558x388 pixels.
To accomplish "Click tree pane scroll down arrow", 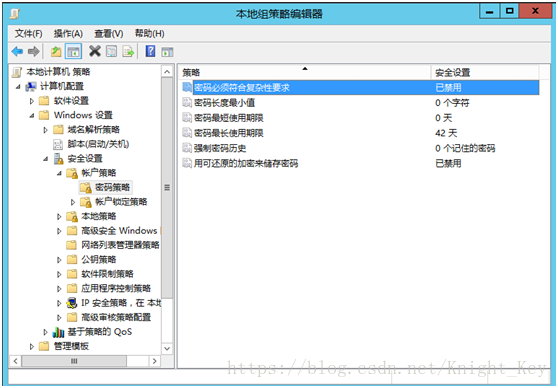I will tap(167, 348).
